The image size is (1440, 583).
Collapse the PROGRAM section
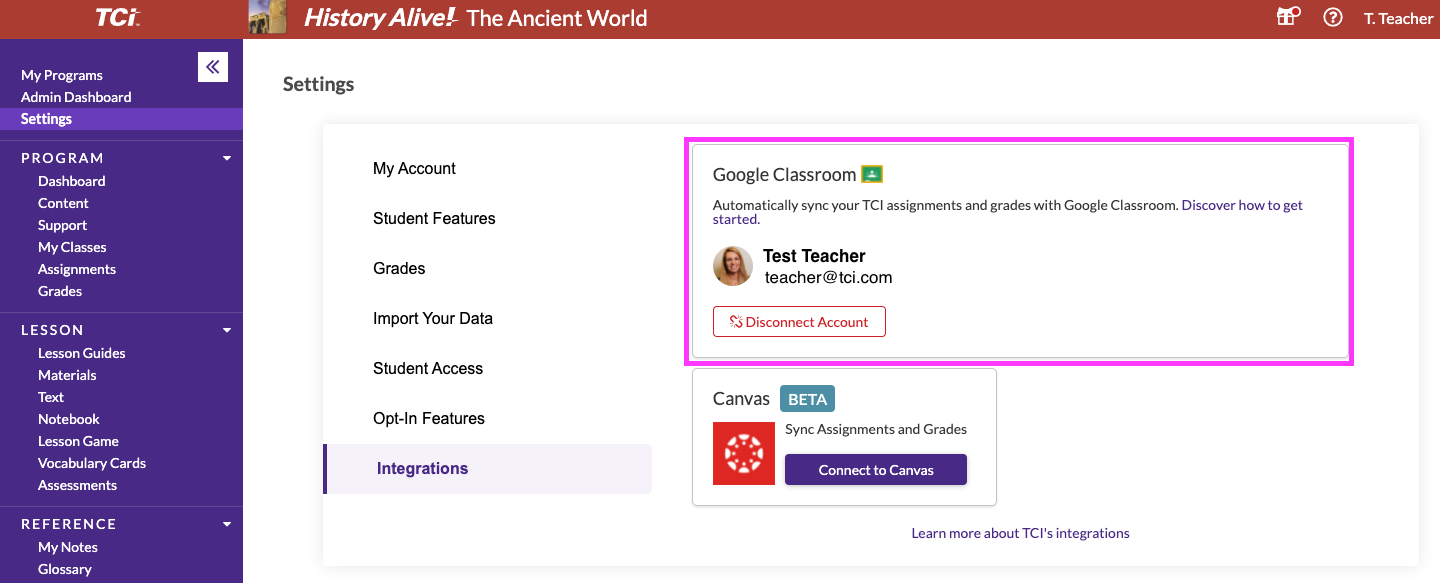click(226, 157)
